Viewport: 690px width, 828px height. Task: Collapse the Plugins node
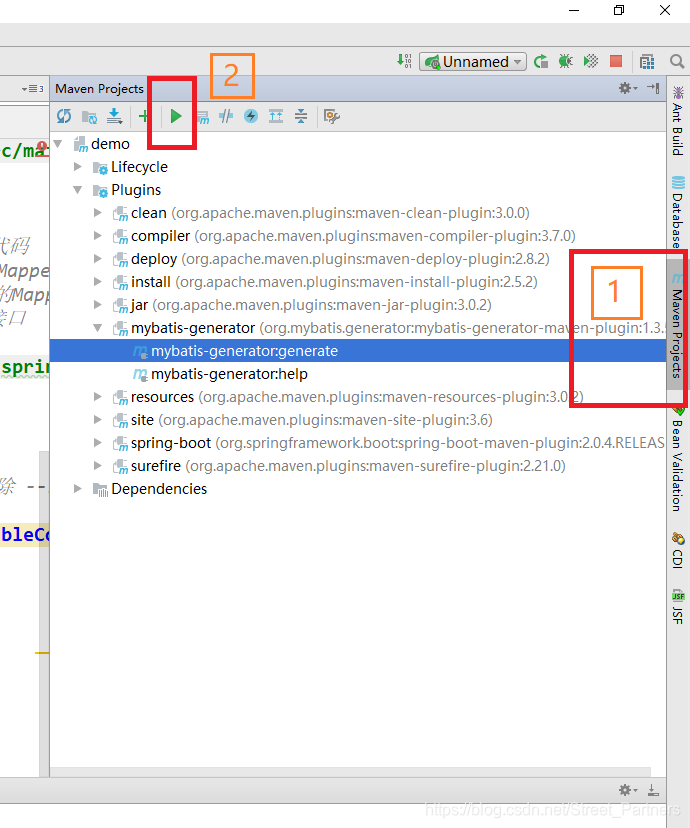(x=78, y=190)
